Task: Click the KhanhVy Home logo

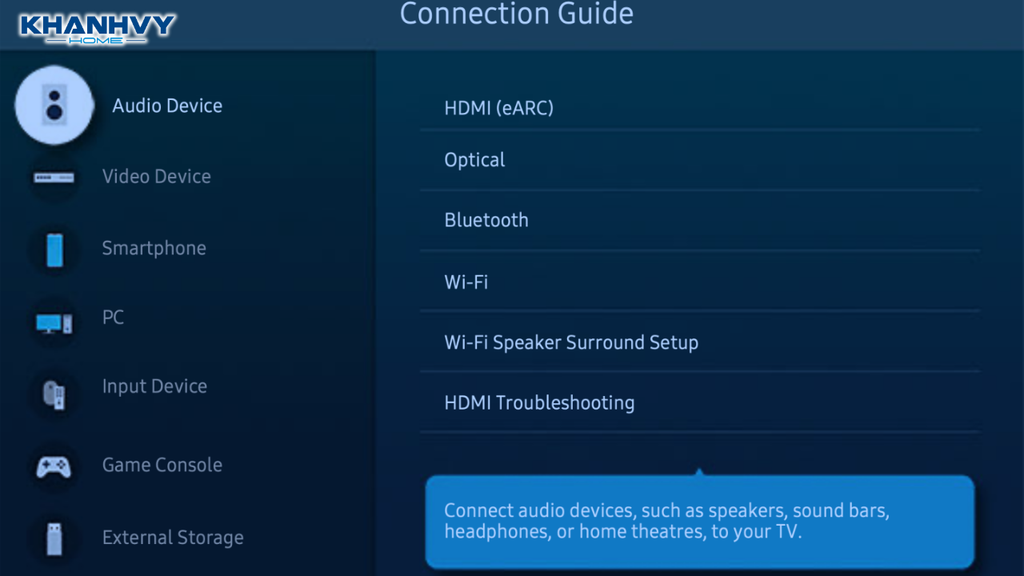Action: coord(96,27)
